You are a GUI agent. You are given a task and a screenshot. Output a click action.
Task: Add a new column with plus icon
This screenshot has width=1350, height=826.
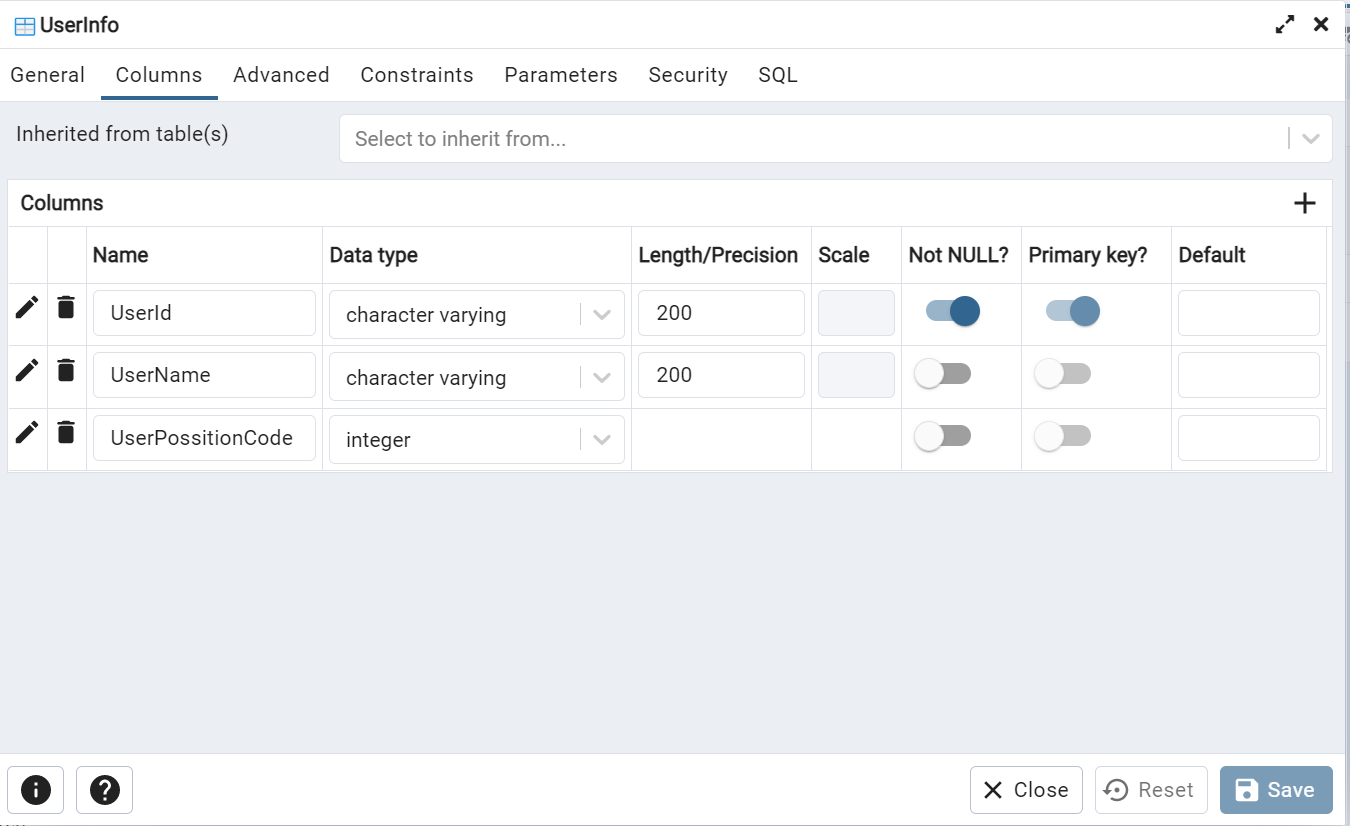tap(1304, 204)
